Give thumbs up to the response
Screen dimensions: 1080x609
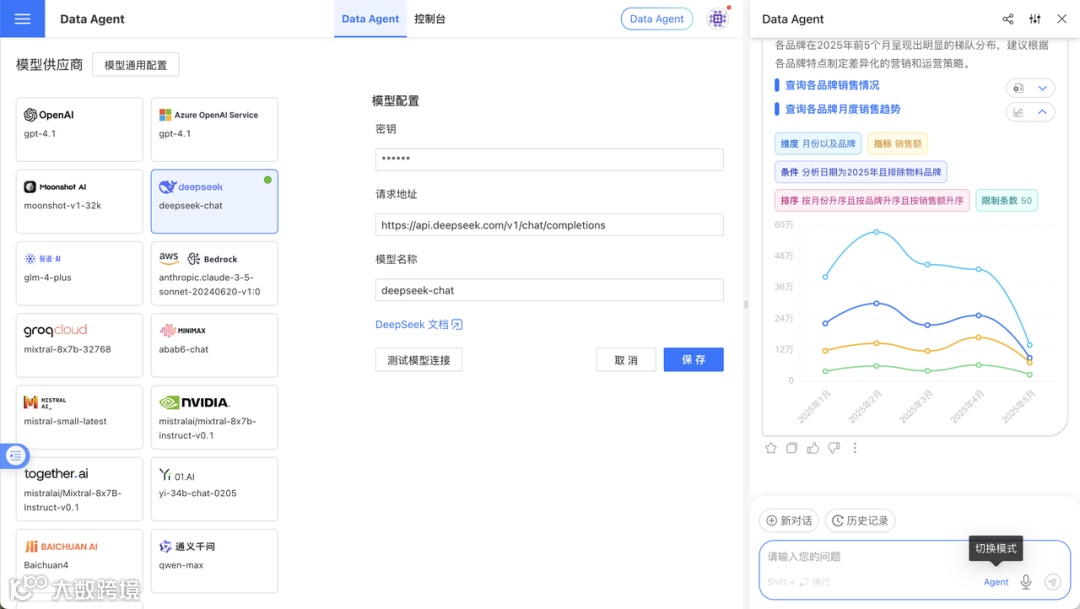[x=813, y=448]
